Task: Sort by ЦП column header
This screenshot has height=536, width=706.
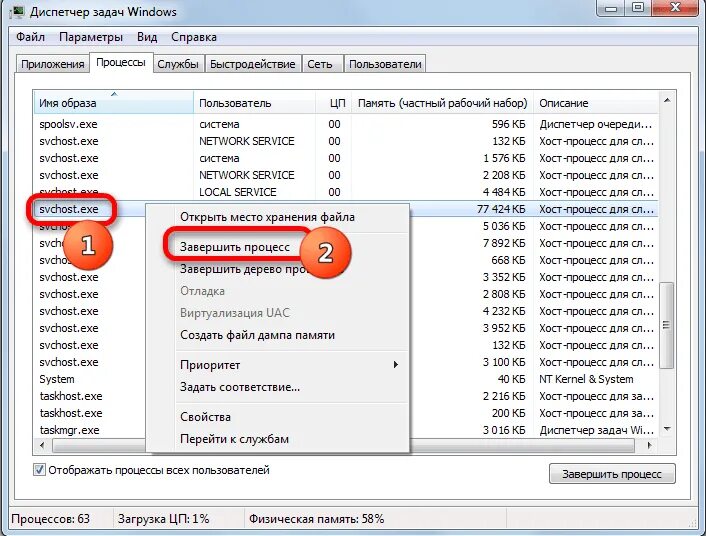Action: click(x=334, y=103)
